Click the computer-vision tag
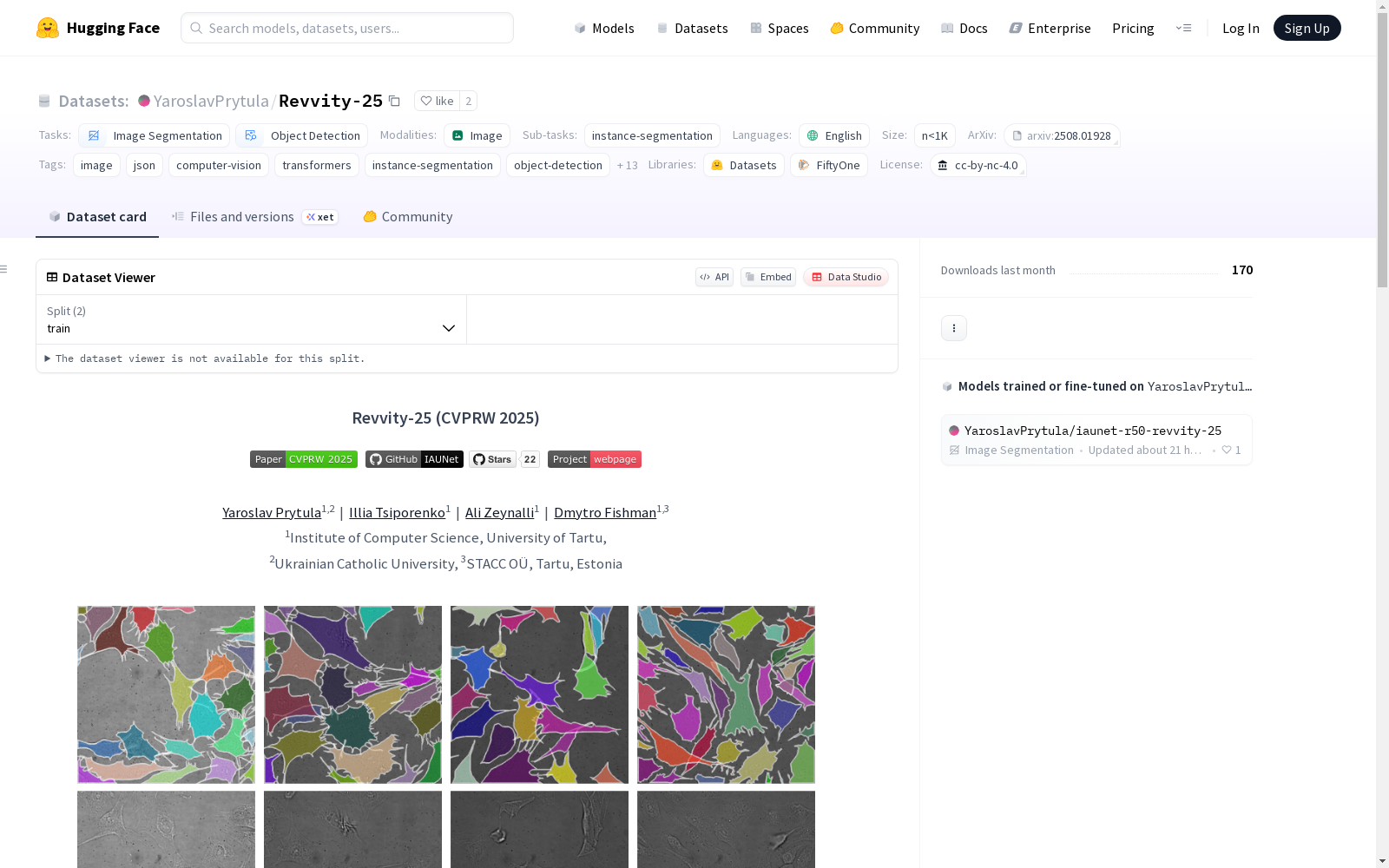 click(219, 165)
